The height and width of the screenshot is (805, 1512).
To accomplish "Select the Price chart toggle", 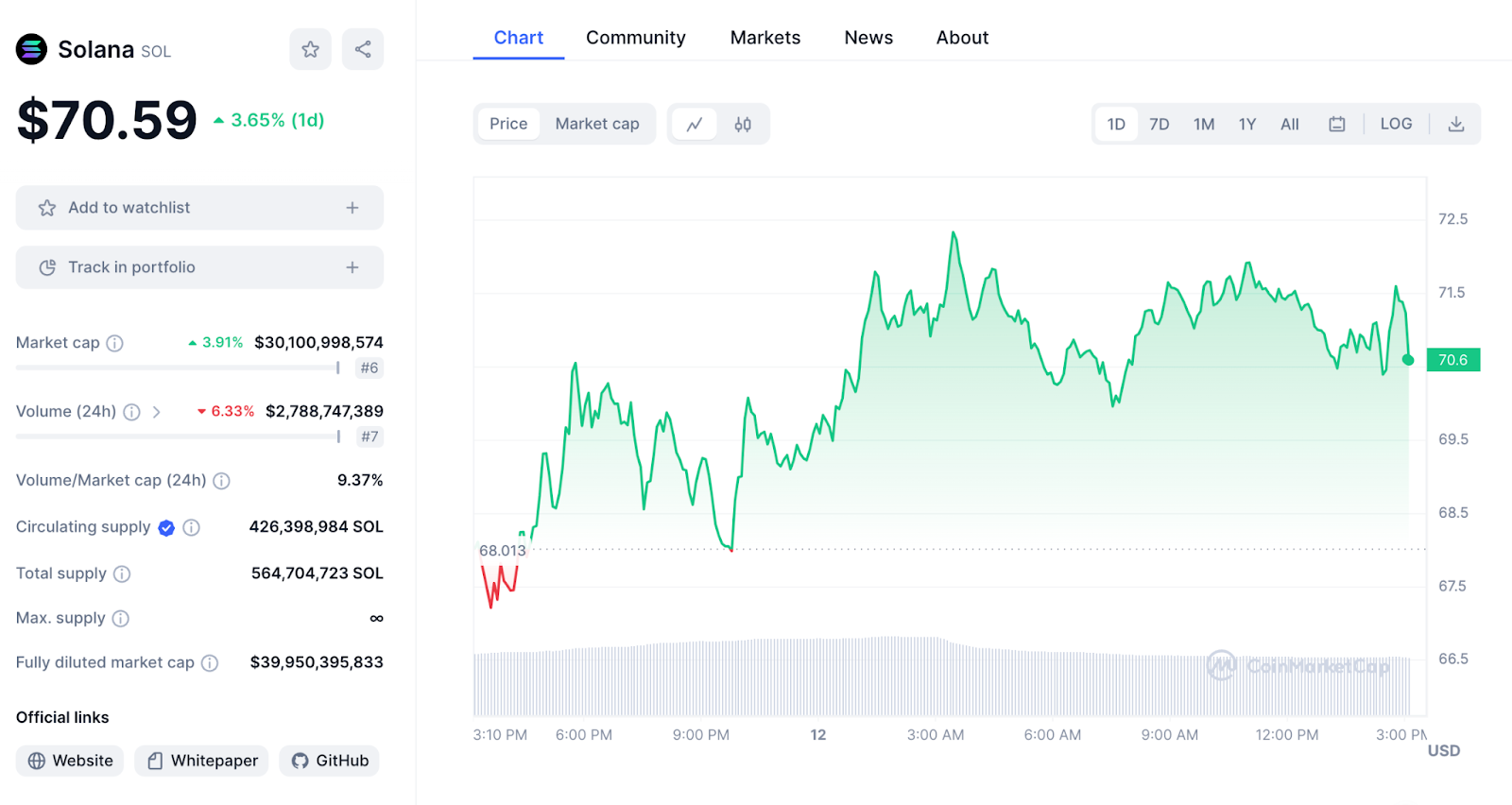I will 508,124.
